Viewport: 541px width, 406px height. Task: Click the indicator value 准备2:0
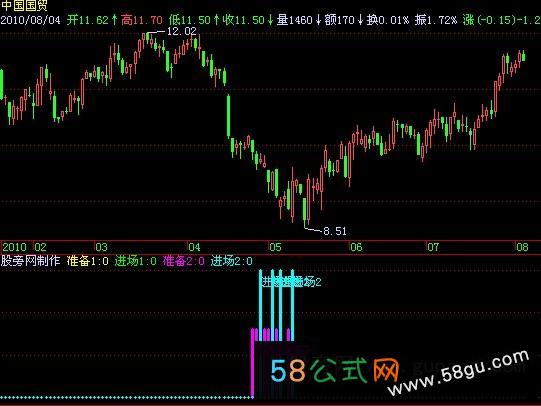(184, 261)
